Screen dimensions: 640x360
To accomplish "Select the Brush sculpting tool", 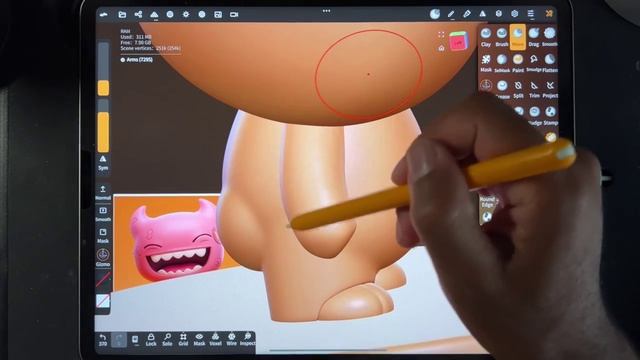I will click(x=502, y=37).
